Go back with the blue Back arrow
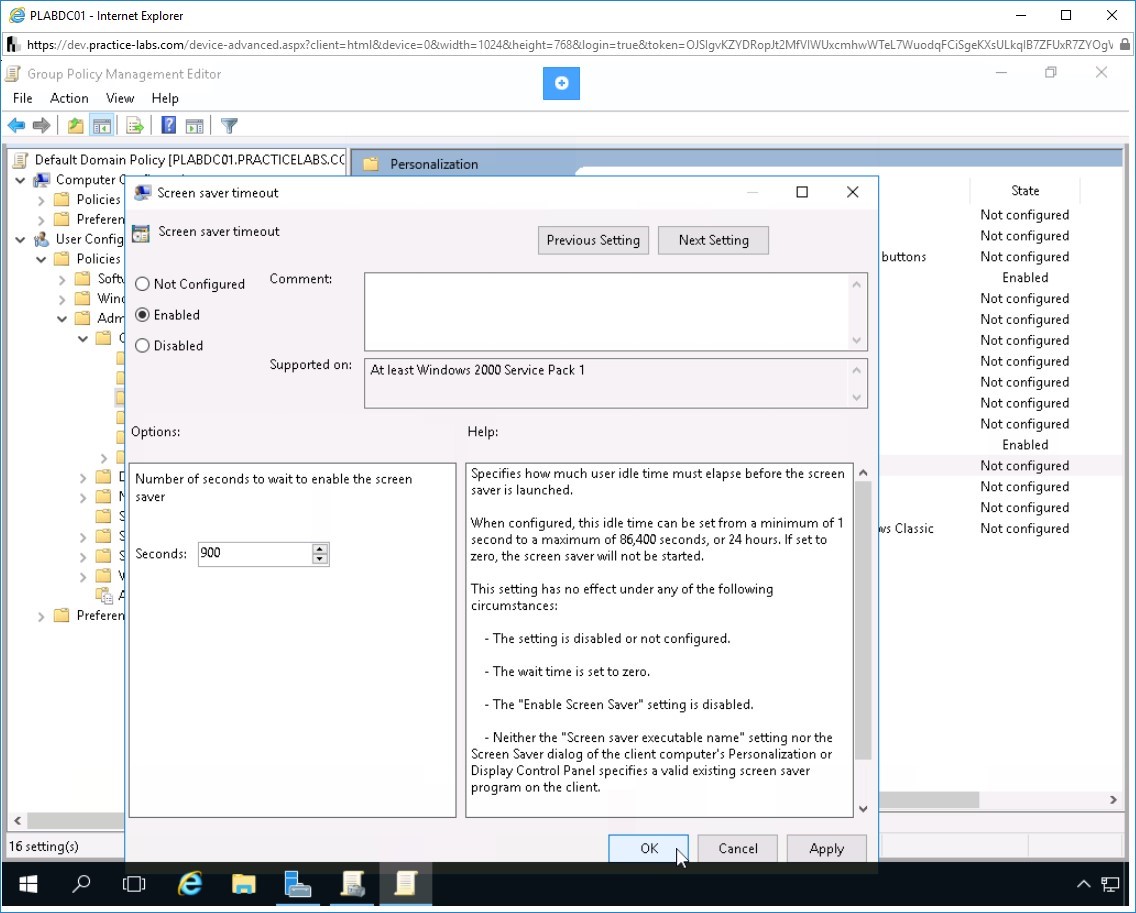 (x=17, y=125)
